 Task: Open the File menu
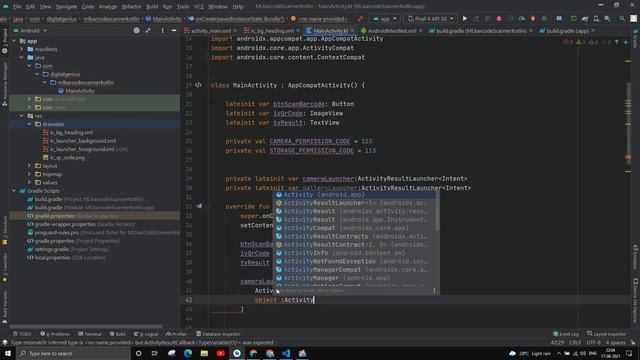pyautogui.click(x=17, y=7)
